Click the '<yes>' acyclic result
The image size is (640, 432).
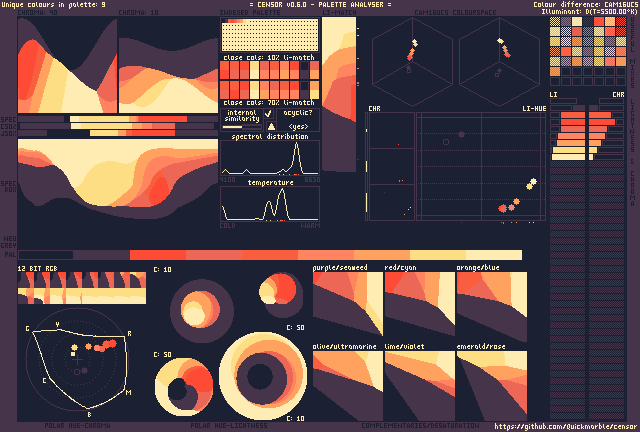pos(298,126)
